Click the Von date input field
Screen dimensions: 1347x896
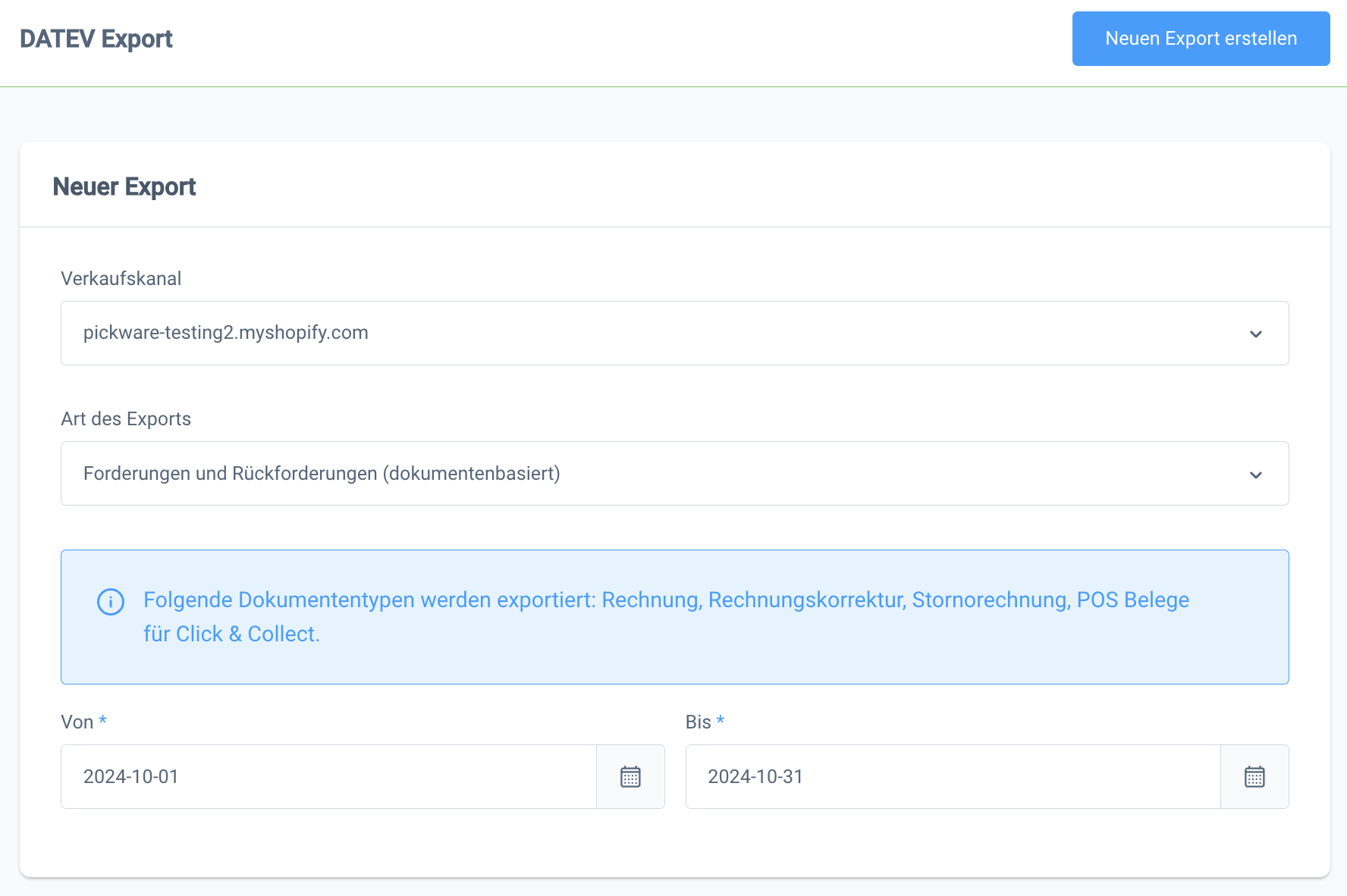click(x=328, y=776)
